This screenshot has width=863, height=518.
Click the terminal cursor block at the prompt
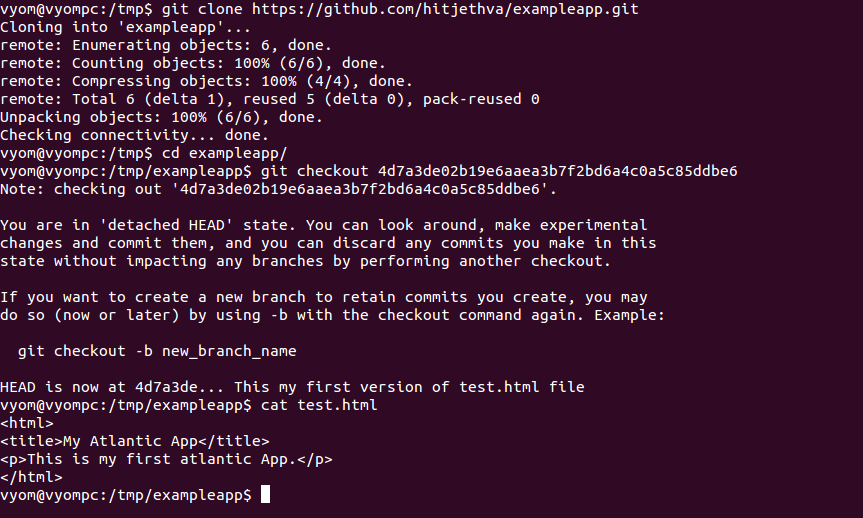[265, 494]
